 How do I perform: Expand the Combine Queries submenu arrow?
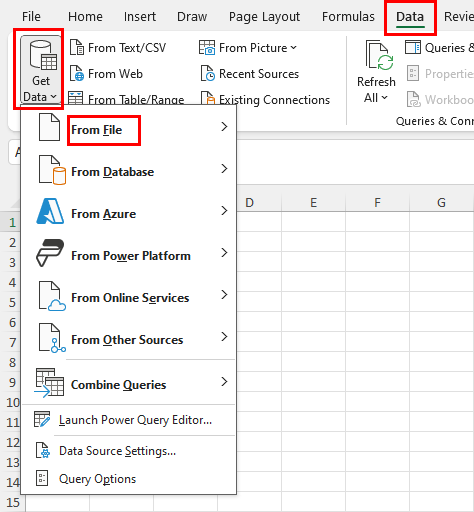pos(224,382)
